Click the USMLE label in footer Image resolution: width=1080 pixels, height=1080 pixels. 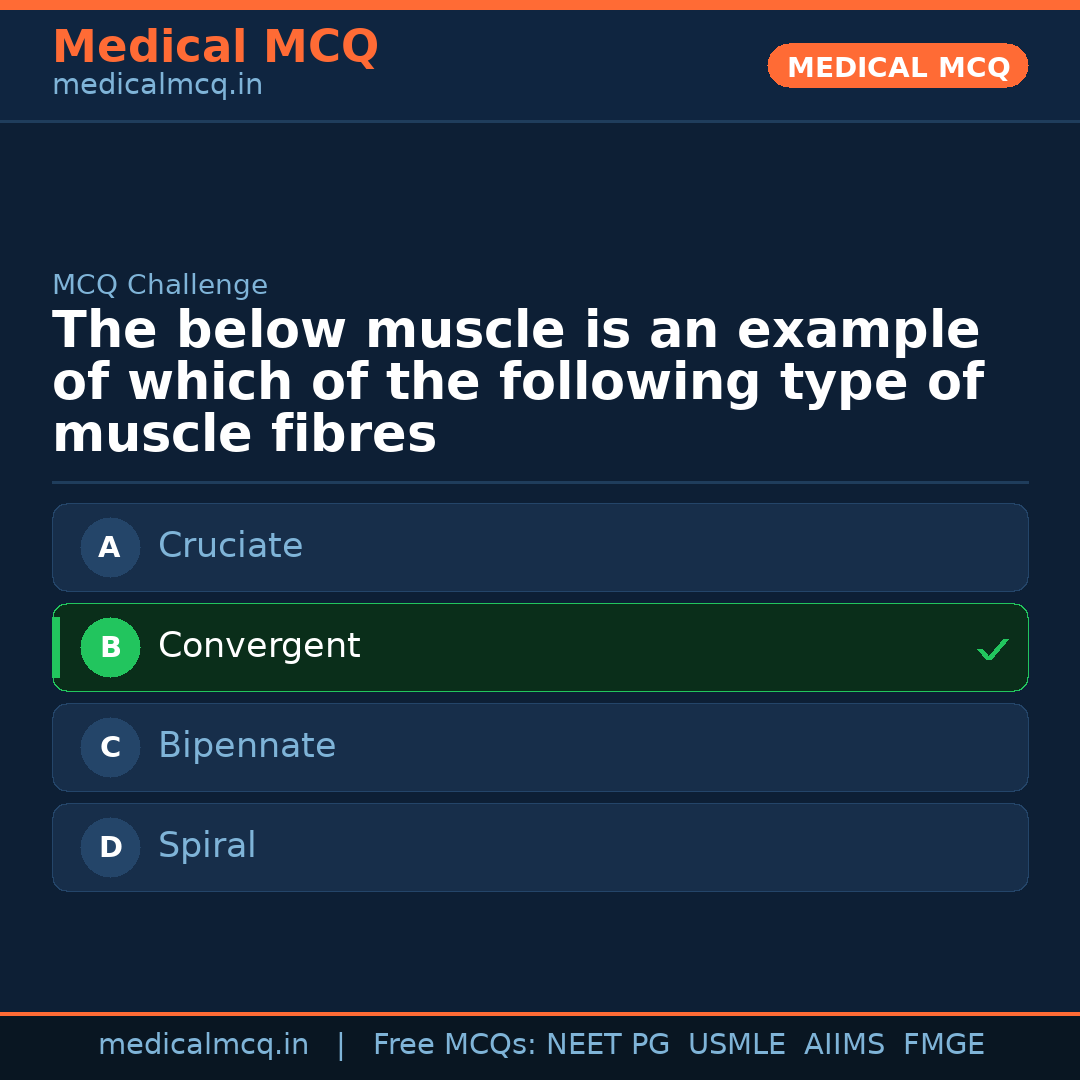737,1044
